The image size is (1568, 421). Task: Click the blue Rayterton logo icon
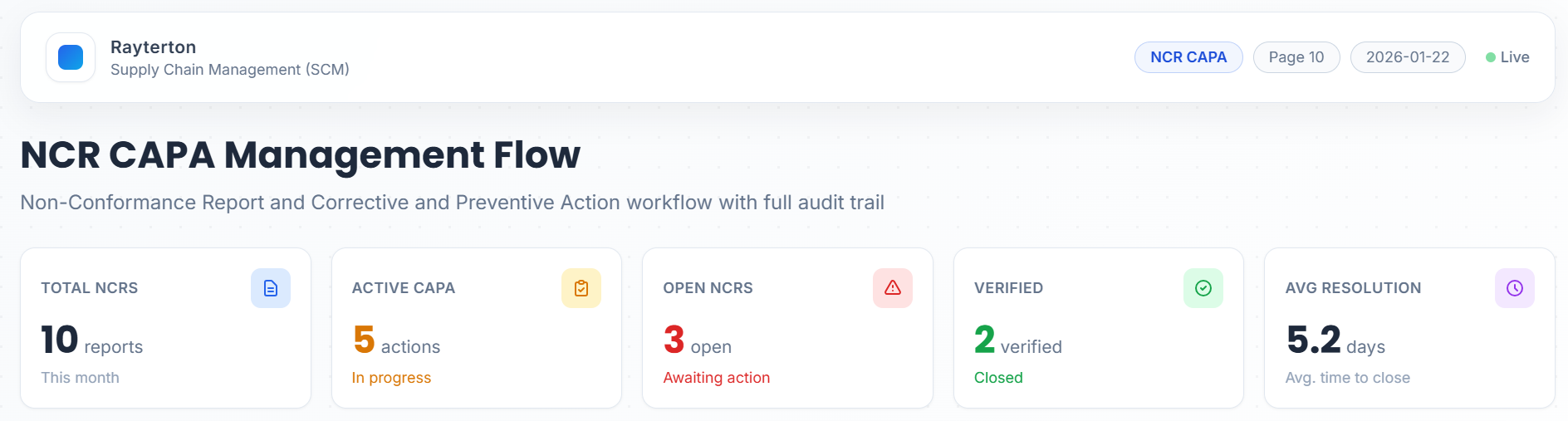(x=71, y=57)
